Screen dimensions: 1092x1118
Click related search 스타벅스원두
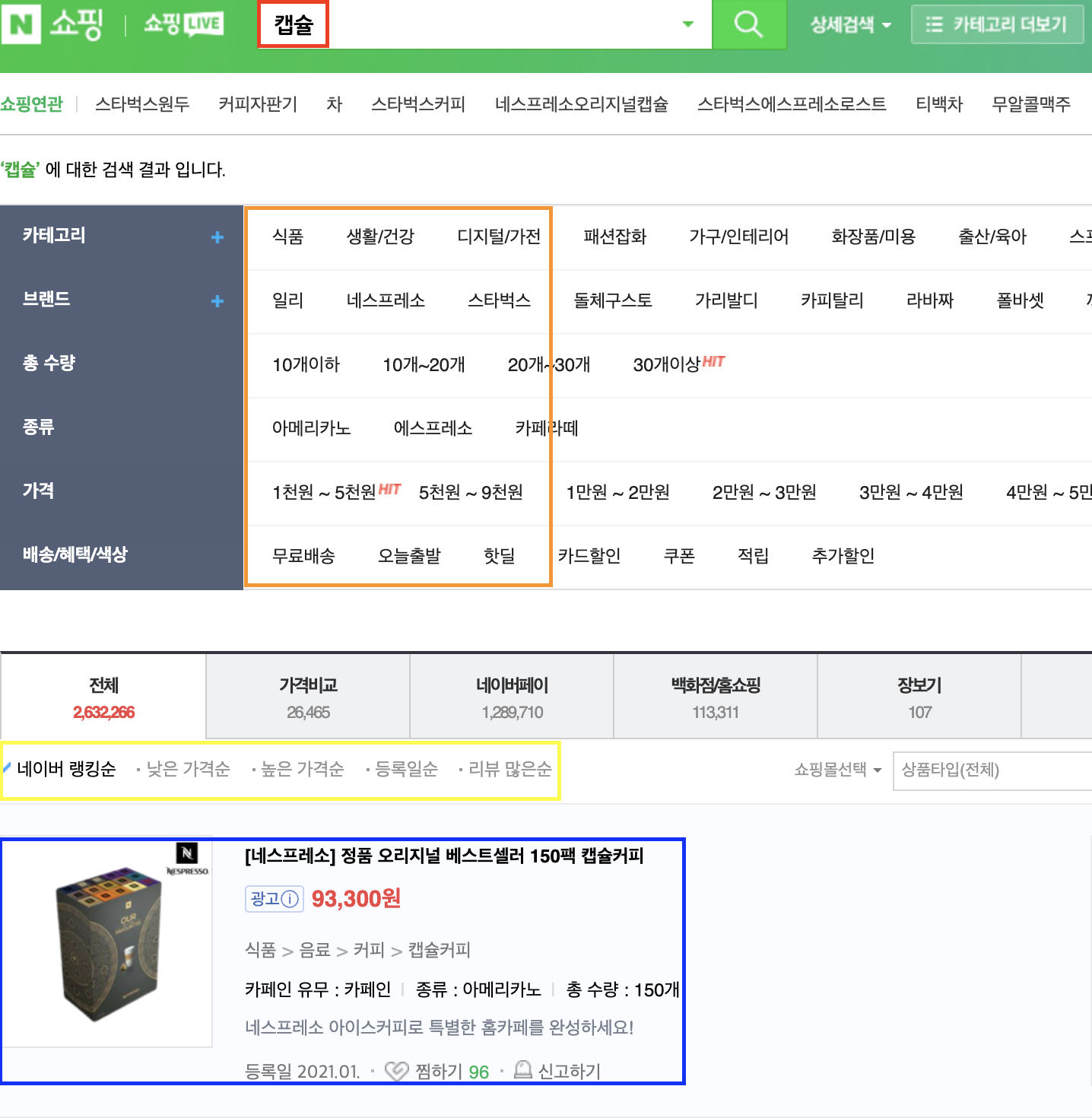click(142, 104)
